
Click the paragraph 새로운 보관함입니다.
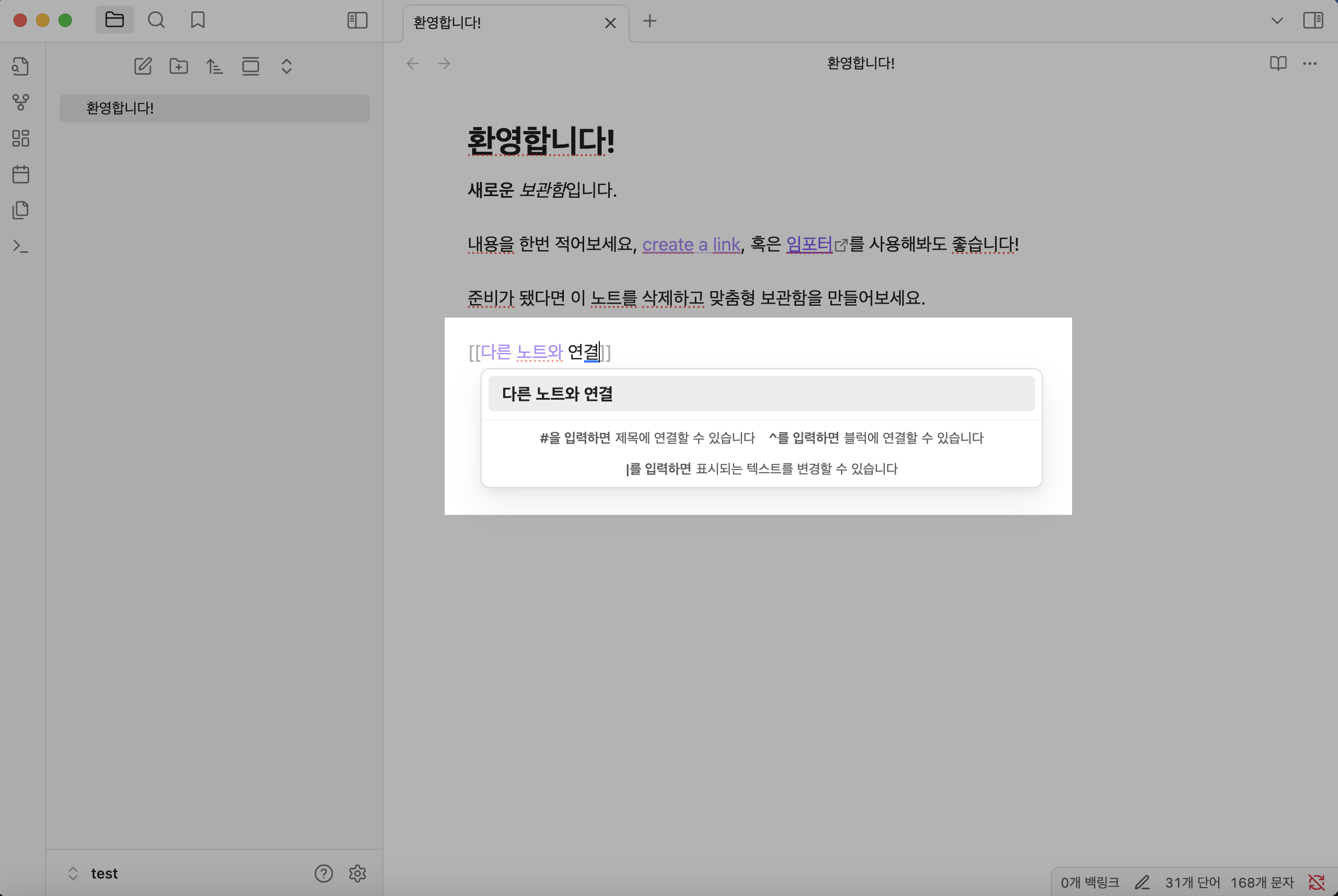pos(542,190)
